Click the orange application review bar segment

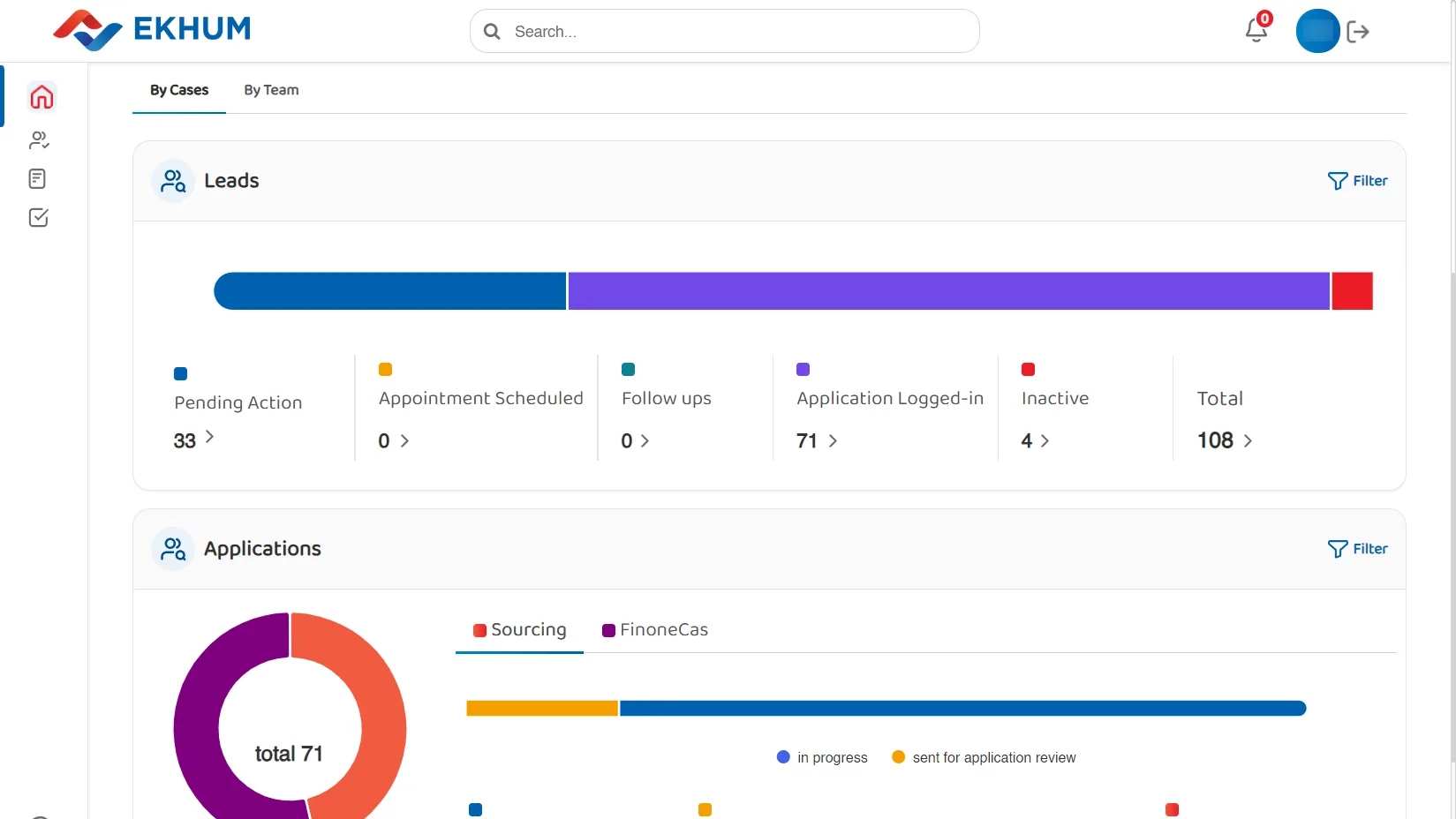point(542,708)
